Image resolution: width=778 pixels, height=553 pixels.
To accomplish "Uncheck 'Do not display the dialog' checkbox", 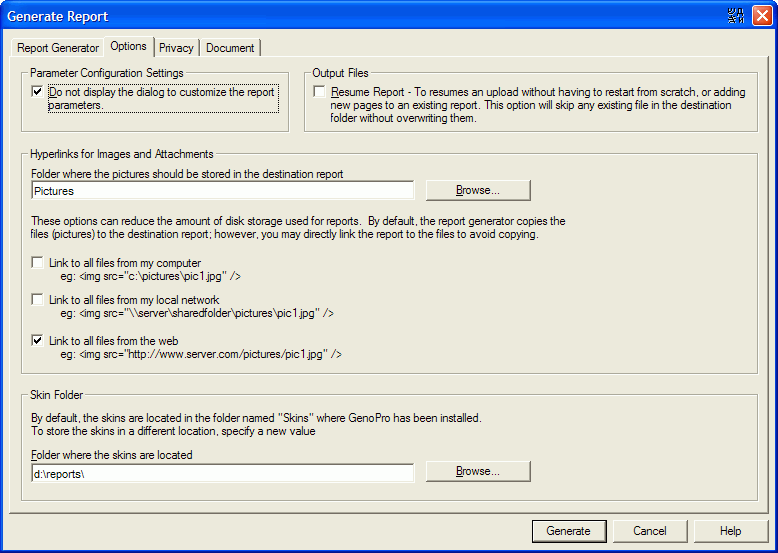I will click(38, 92).
